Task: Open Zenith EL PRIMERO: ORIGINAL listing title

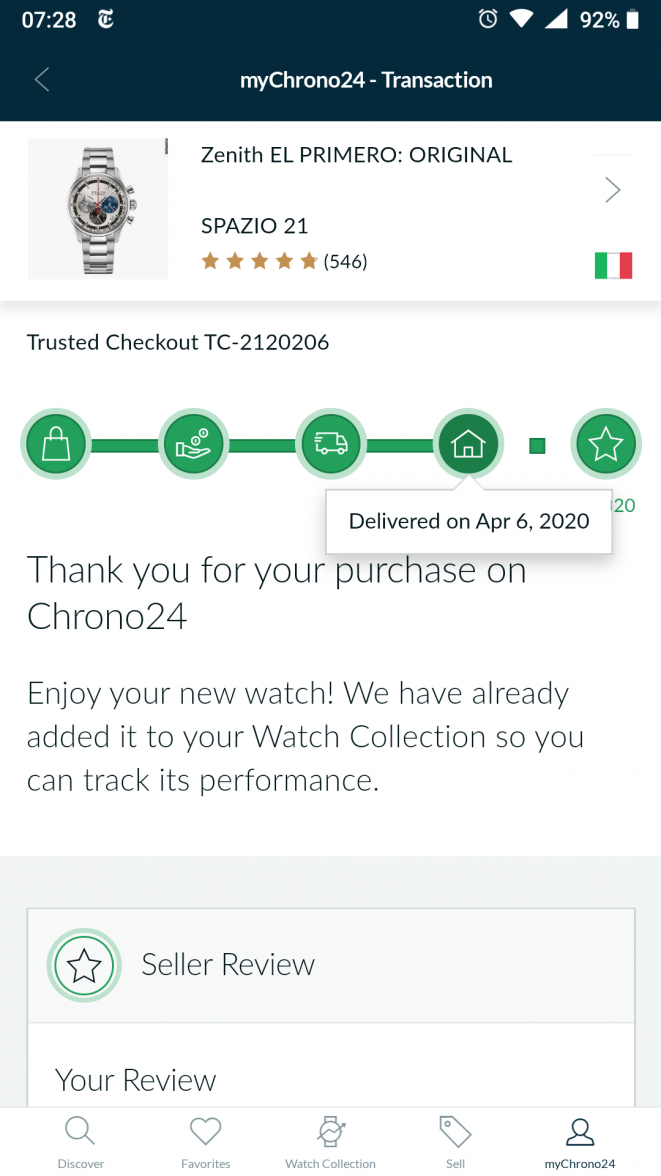Action: pyautogui.click(x=356, y=155)
